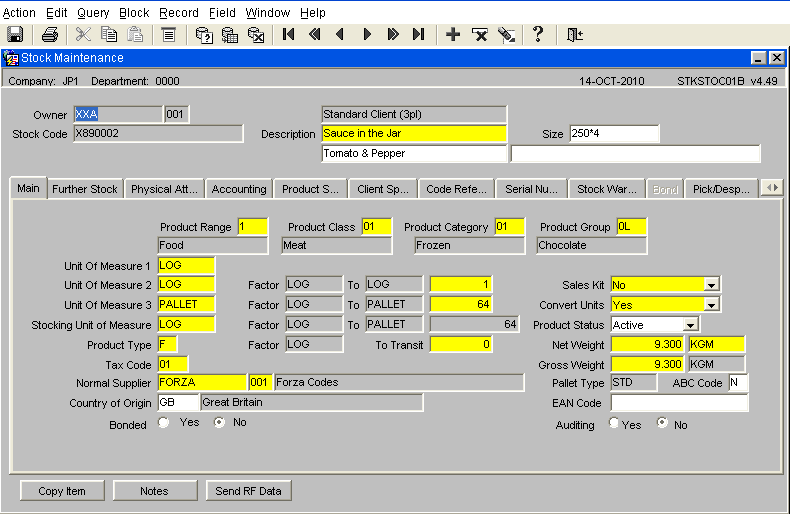
Task: Switch to the Further Stock tab
Action: tap(85, 189)
